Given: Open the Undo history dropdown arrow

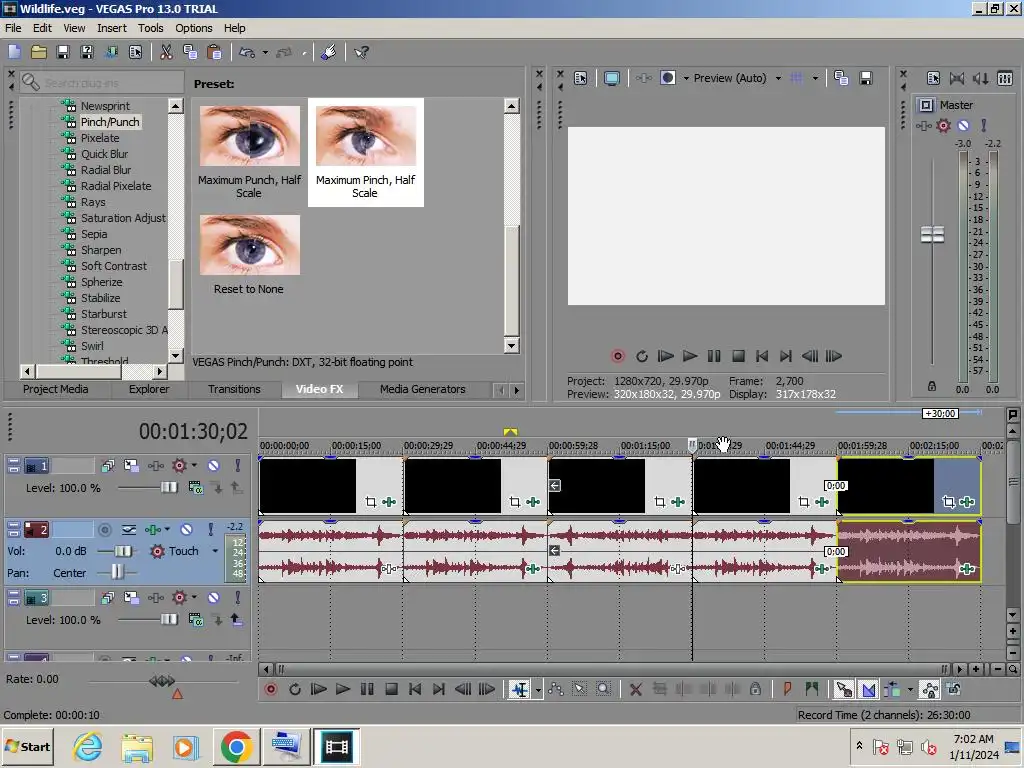Looking at the screenshot, I should coord(265,52).
